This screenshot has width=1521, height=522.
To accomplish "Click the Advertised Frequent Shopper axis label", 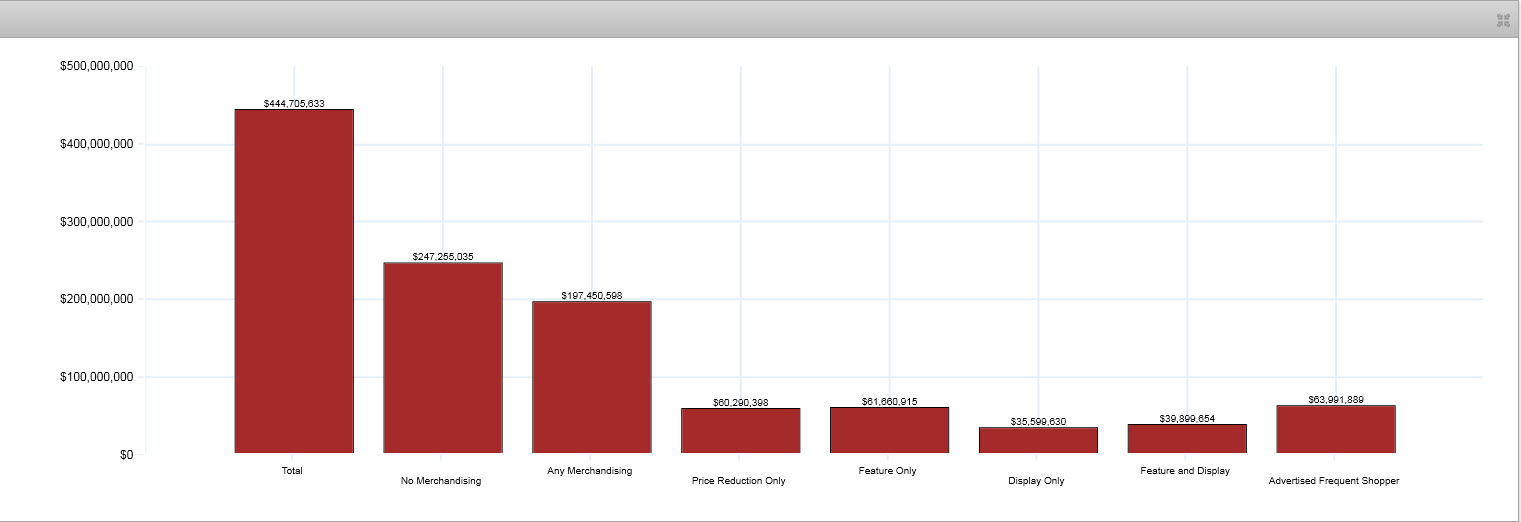I will tap(1333, 481).
